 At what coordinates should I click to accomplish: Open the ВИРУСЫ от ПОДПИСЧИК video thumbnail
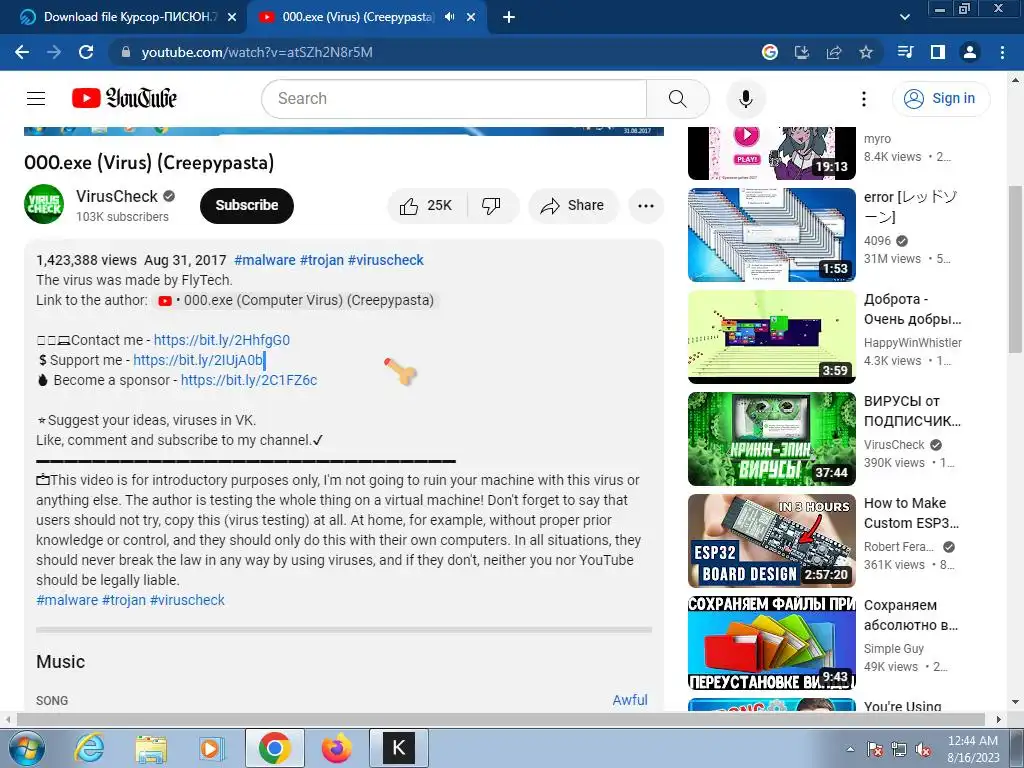coord(772,439)
